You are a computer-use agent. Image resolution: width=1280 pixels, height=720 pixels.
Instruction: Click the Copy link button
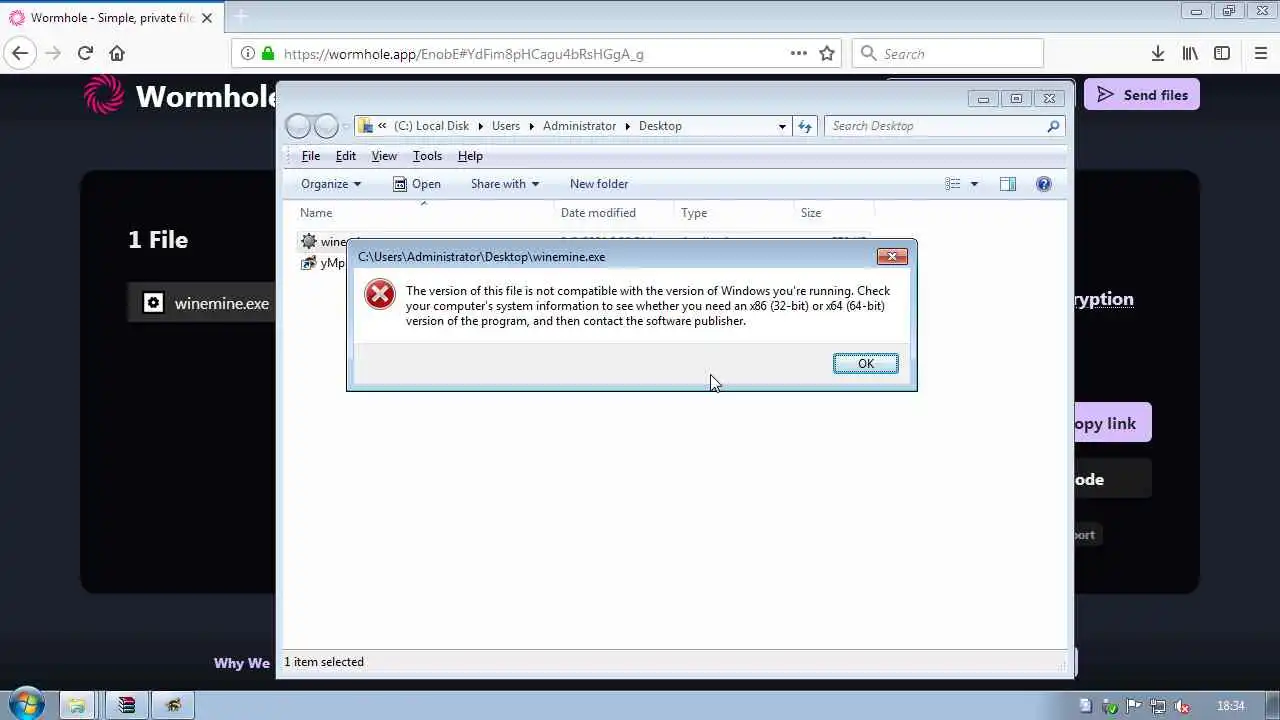[1111, 423]
